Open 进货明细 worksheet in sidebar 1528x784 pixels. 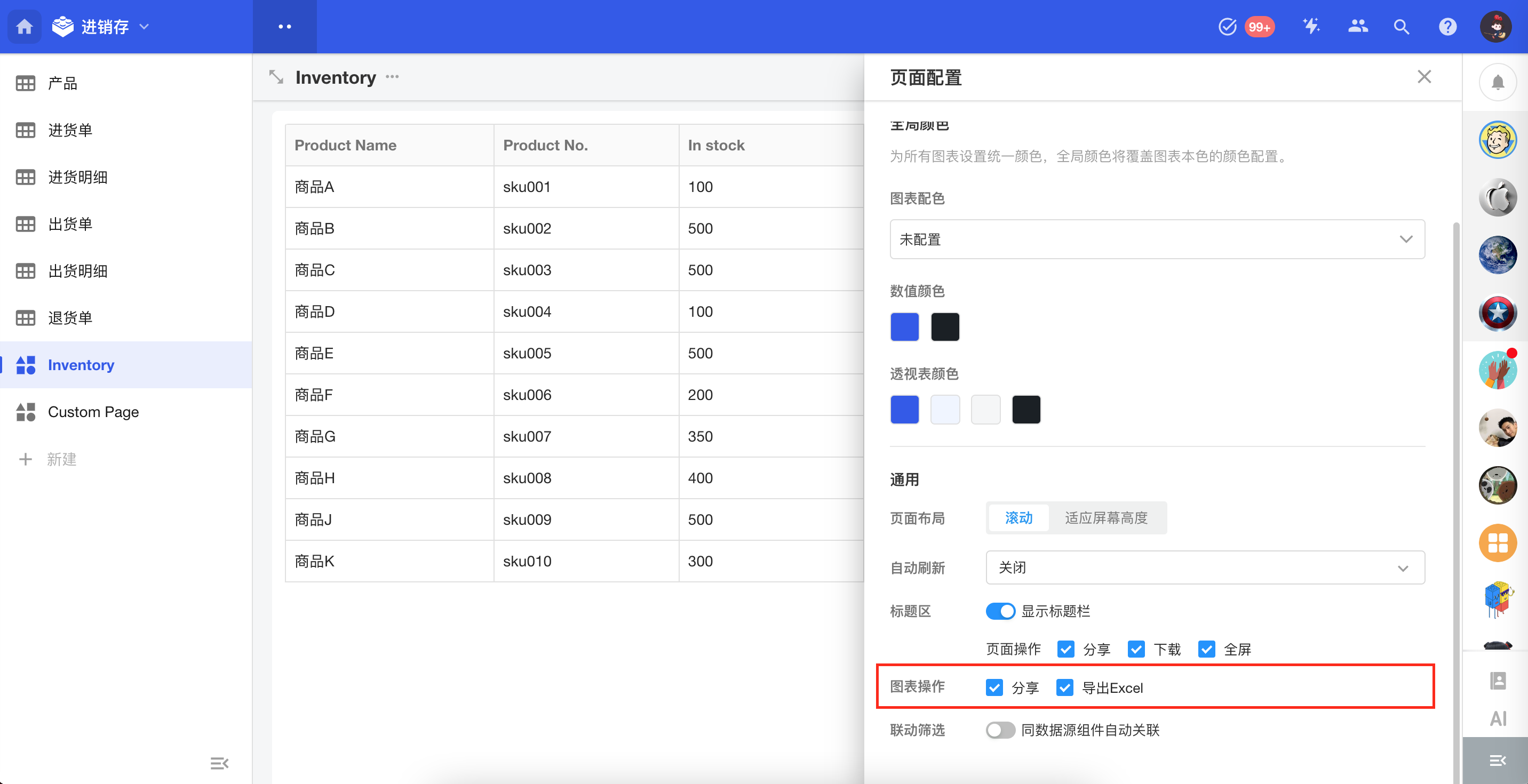(x=126, y=177)
